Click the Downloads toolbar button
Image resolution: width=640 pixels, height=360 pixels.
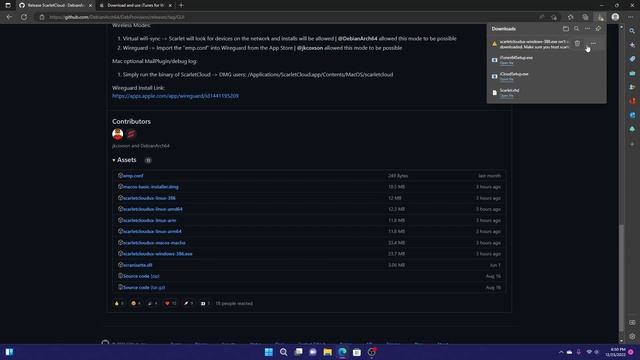600,17
